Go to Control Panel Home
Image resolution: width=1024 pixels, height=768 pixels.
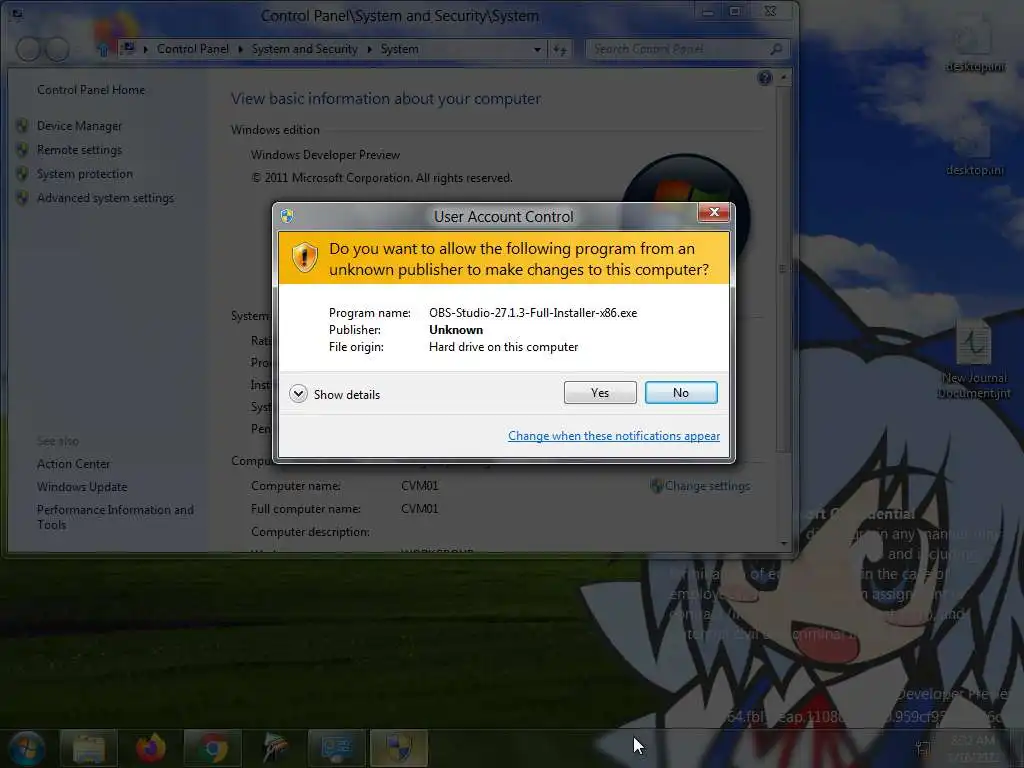click(x=91, y=89)
